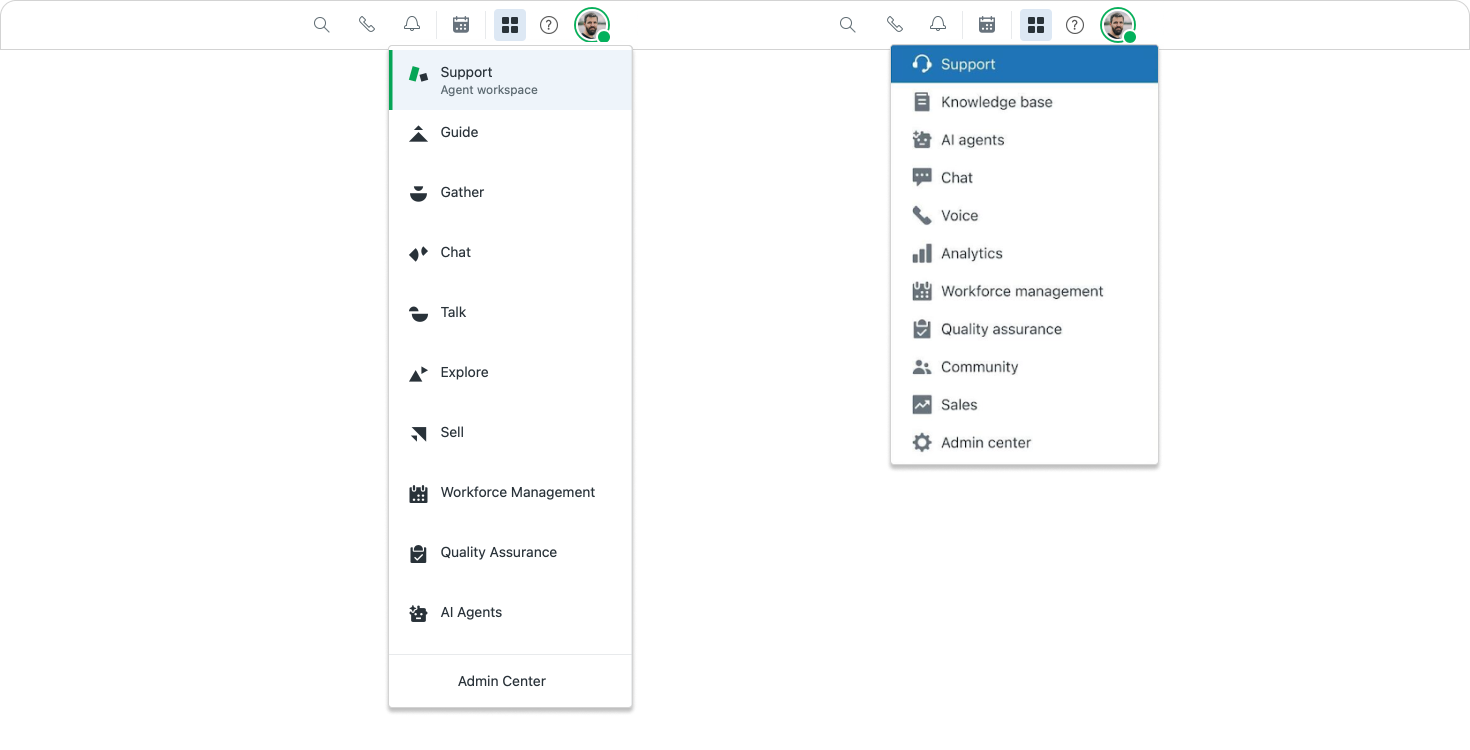Image resolution: width=1470 pixels, height=750 pixels.
Task: Open Chat from the left product menu
Action: click(510, 252)
